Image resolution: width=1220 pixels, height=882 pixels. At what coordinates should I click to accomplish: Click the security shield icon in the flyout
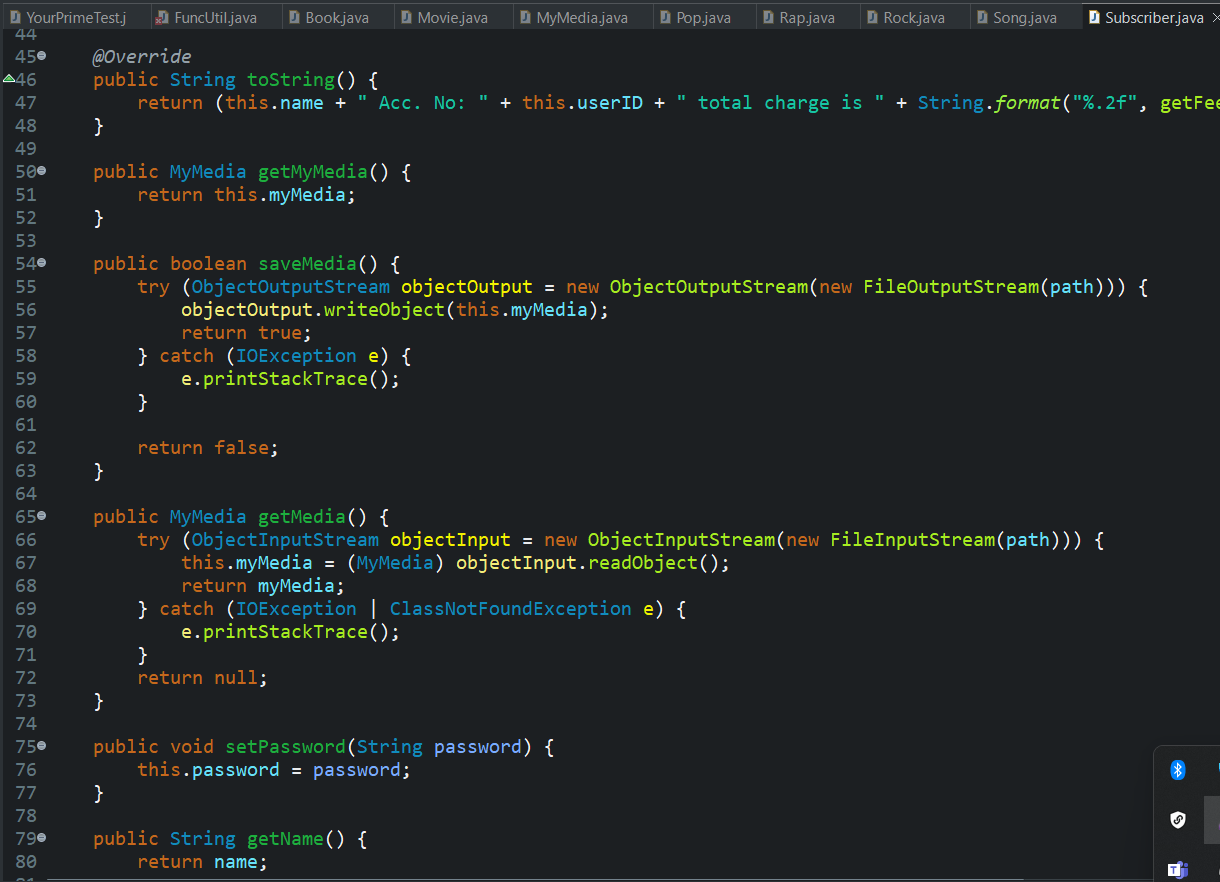click(1177, 819)
